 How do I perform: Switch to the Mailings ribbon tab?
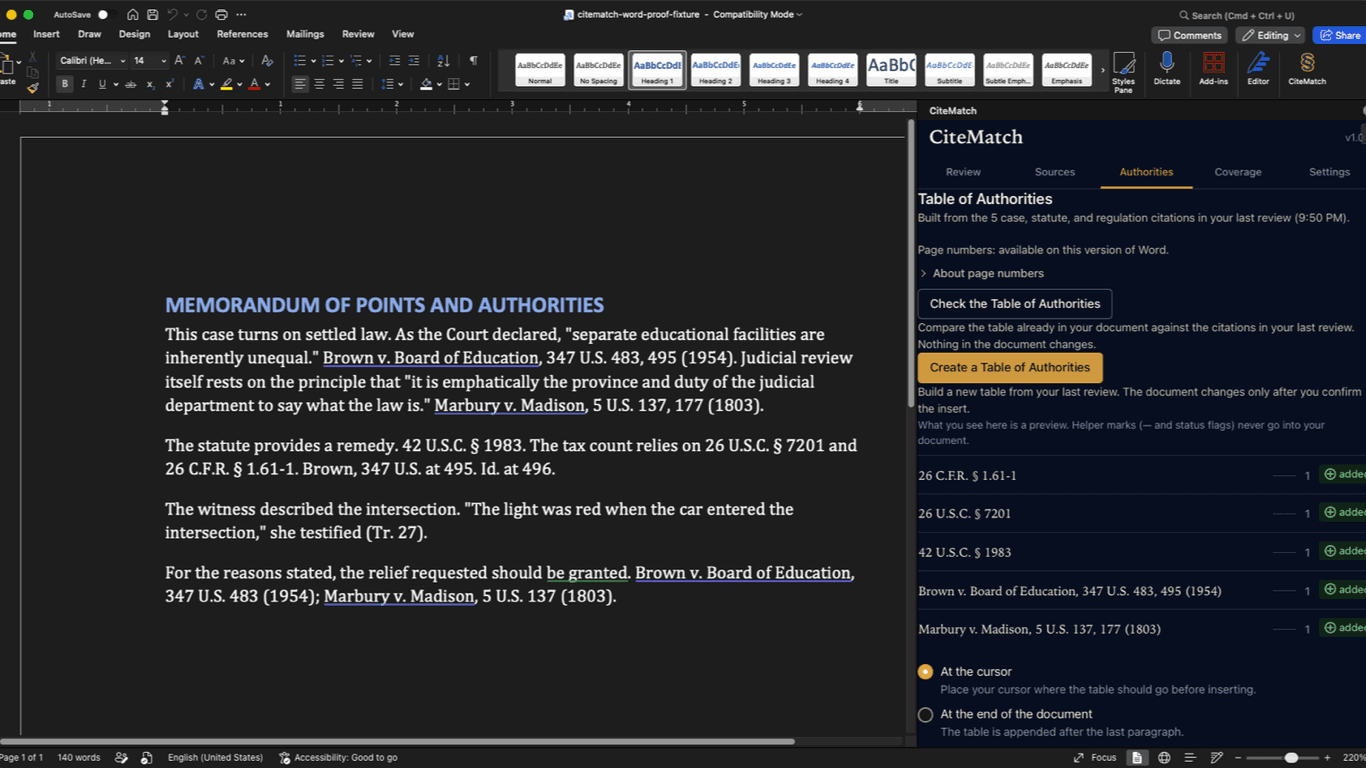[305, 34]
